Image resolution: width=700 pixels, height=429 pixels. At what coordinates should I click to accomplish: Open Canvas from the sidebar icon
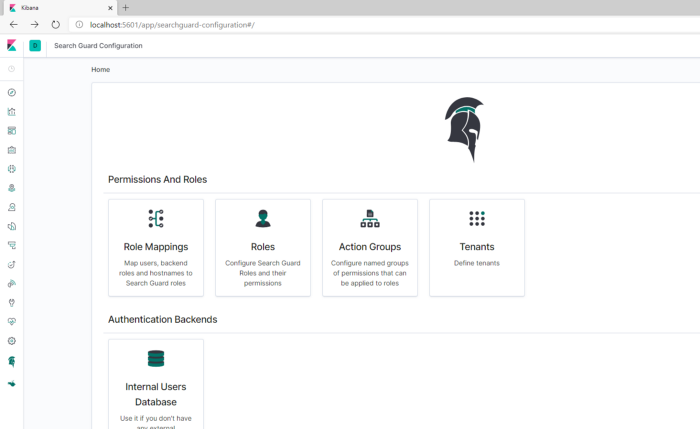(12, 150)
